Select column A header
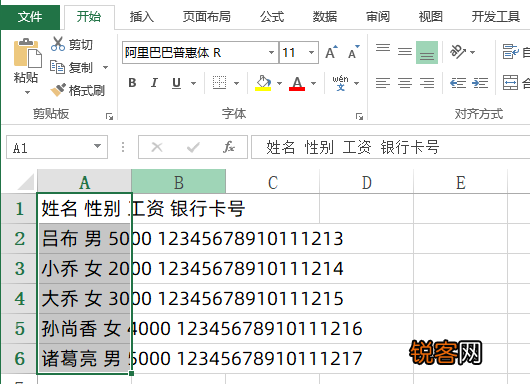Viewport: 530px width, 384px height. coord(84,182)
